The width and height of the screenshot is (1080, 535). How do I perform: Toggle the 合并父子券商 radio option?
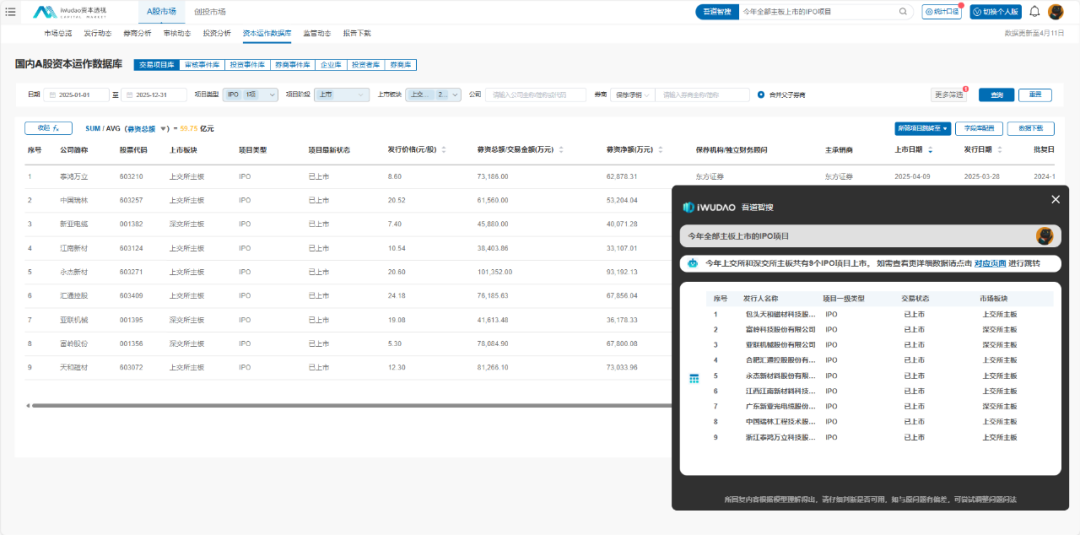click(761, 95)
